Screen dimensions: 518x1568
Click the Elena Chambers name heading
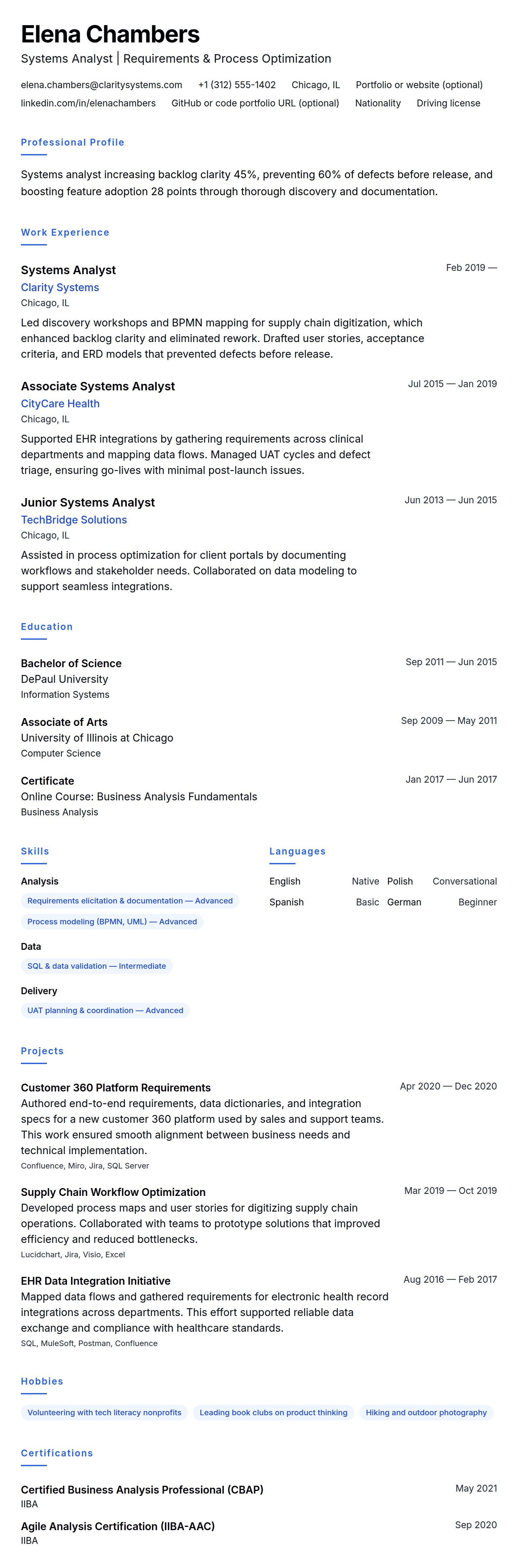tap(110, 35)
